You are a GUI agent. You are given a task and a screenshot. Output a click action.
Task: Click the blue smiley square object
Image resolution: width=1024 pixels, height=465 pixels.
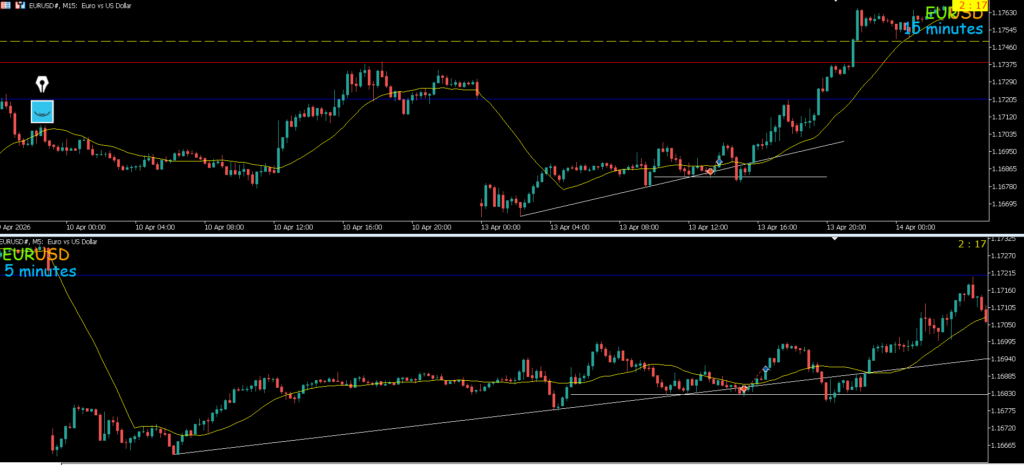click(42, 112)
